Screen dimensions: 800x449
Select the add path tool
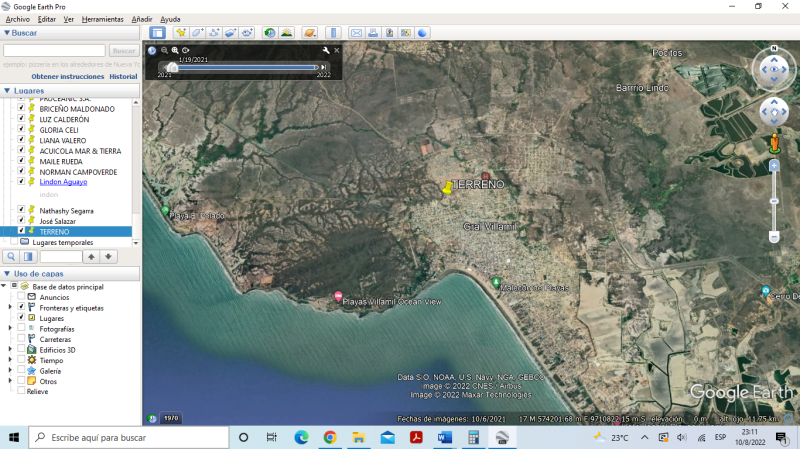215,33
